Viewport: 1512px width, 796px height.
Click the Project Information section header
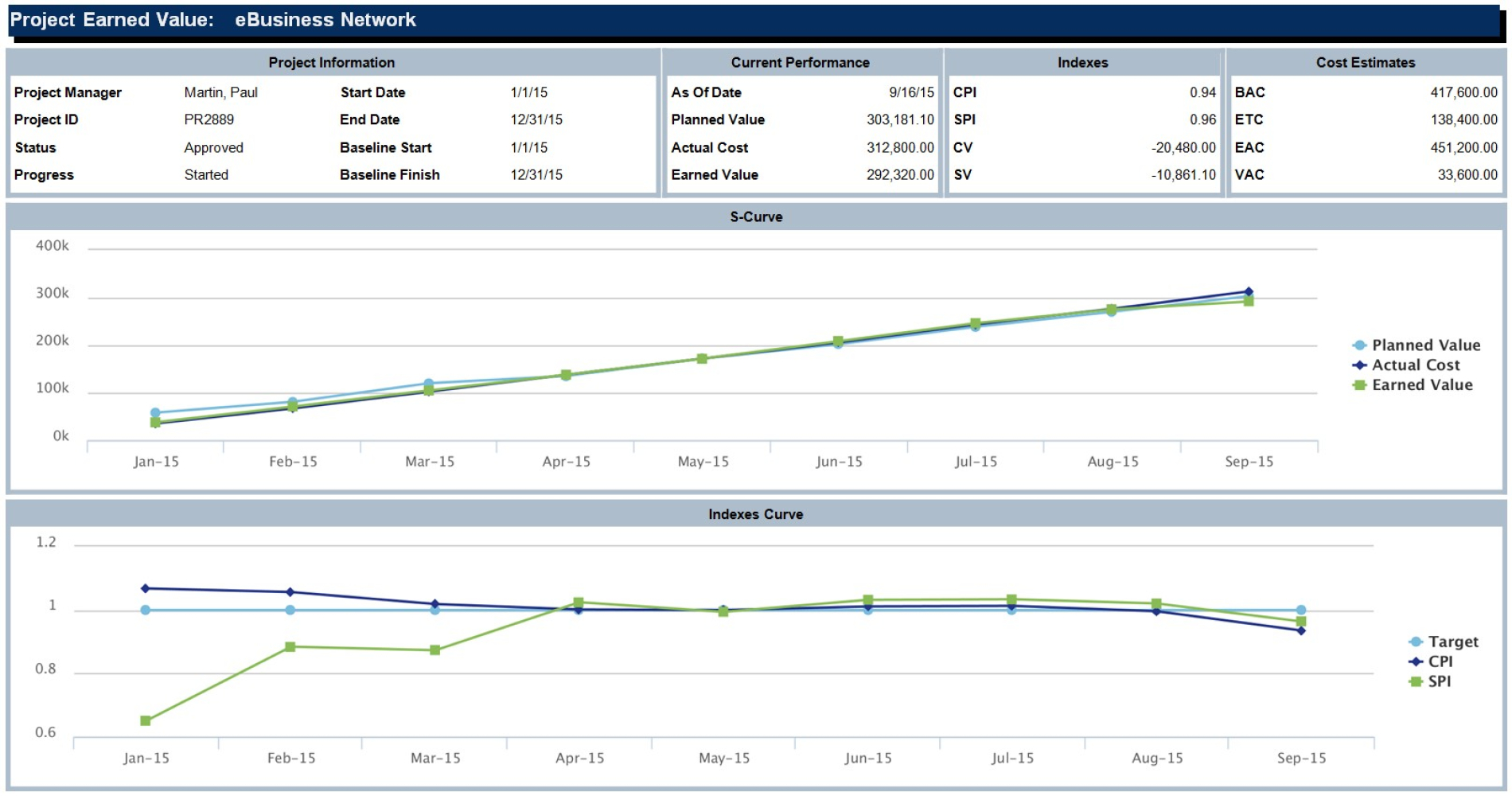(332, 62)
